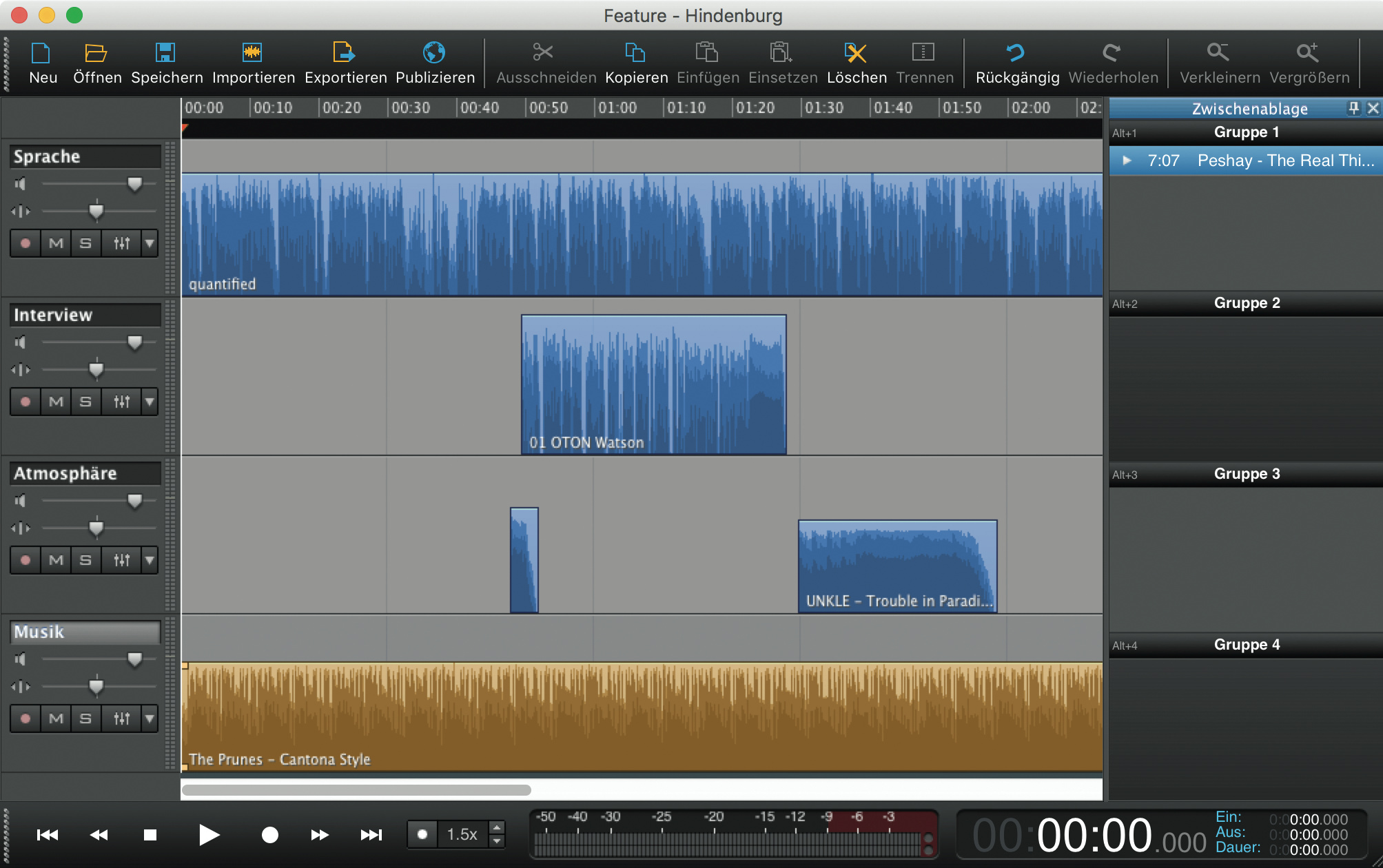Increase playback speed with stepper up arrow

click(497, 827)
